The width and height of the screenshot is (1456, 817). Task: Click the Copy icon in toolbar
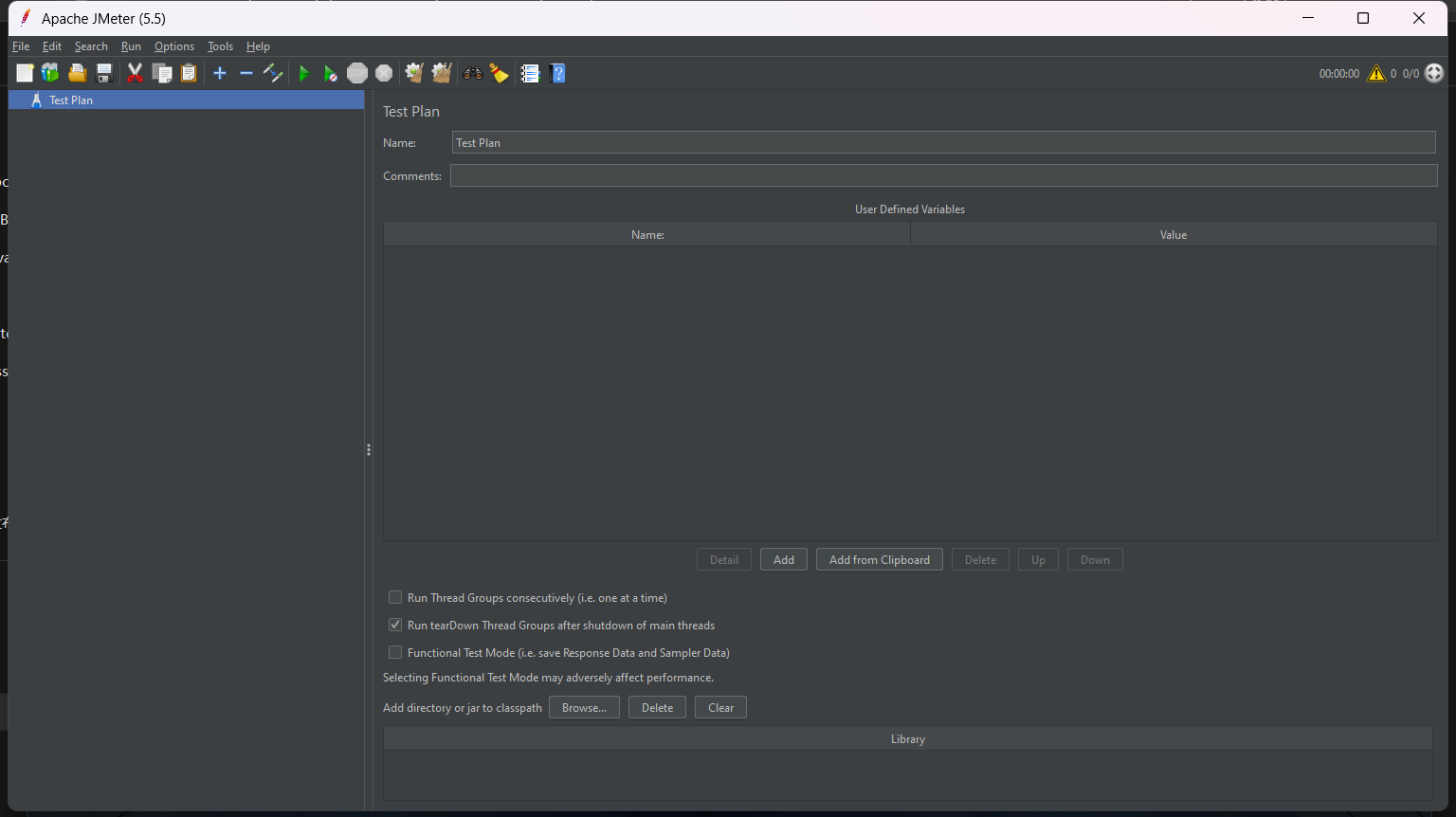click(x=162, y=73)
